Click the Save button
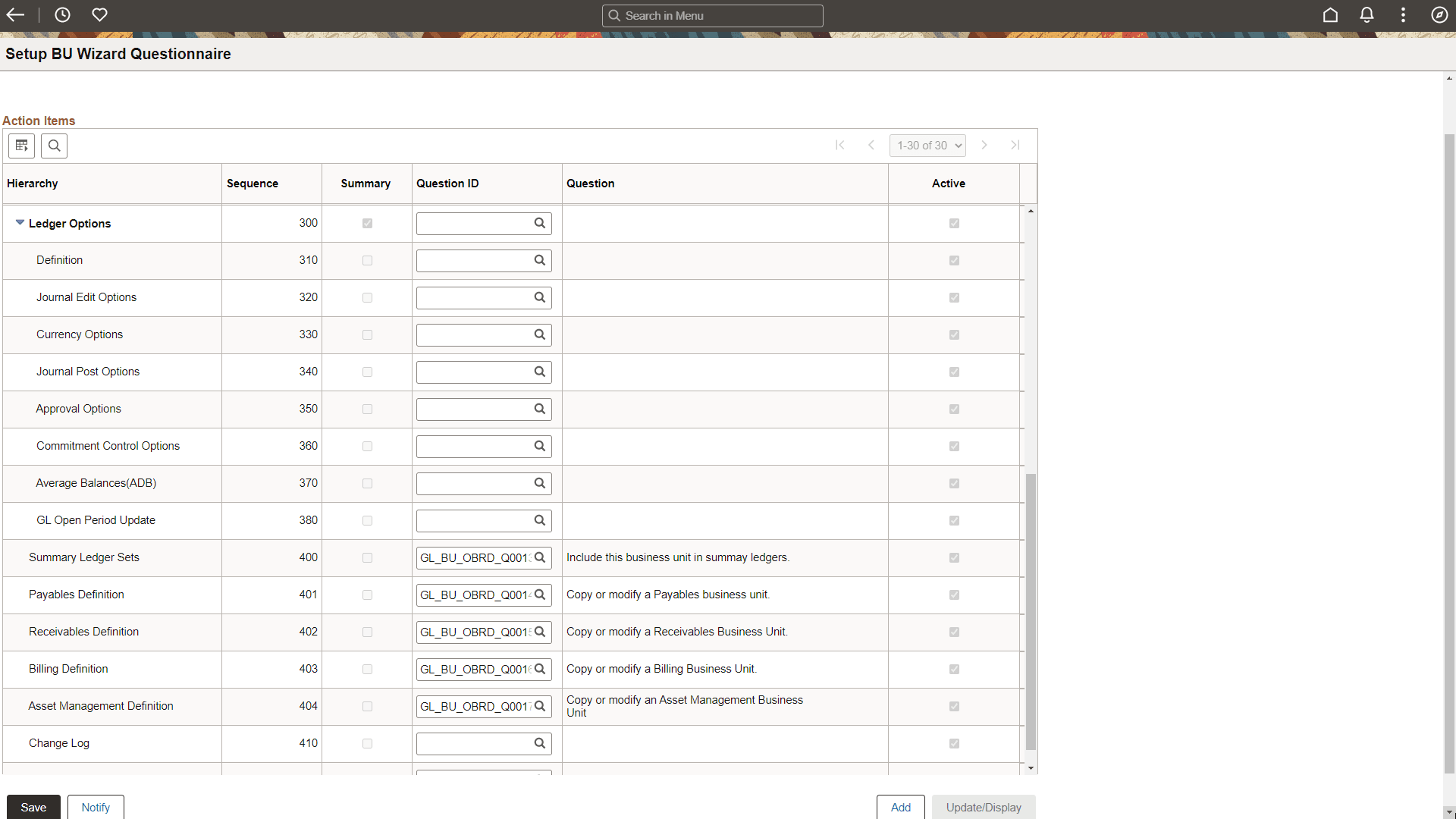 click(x=33, y=807)
